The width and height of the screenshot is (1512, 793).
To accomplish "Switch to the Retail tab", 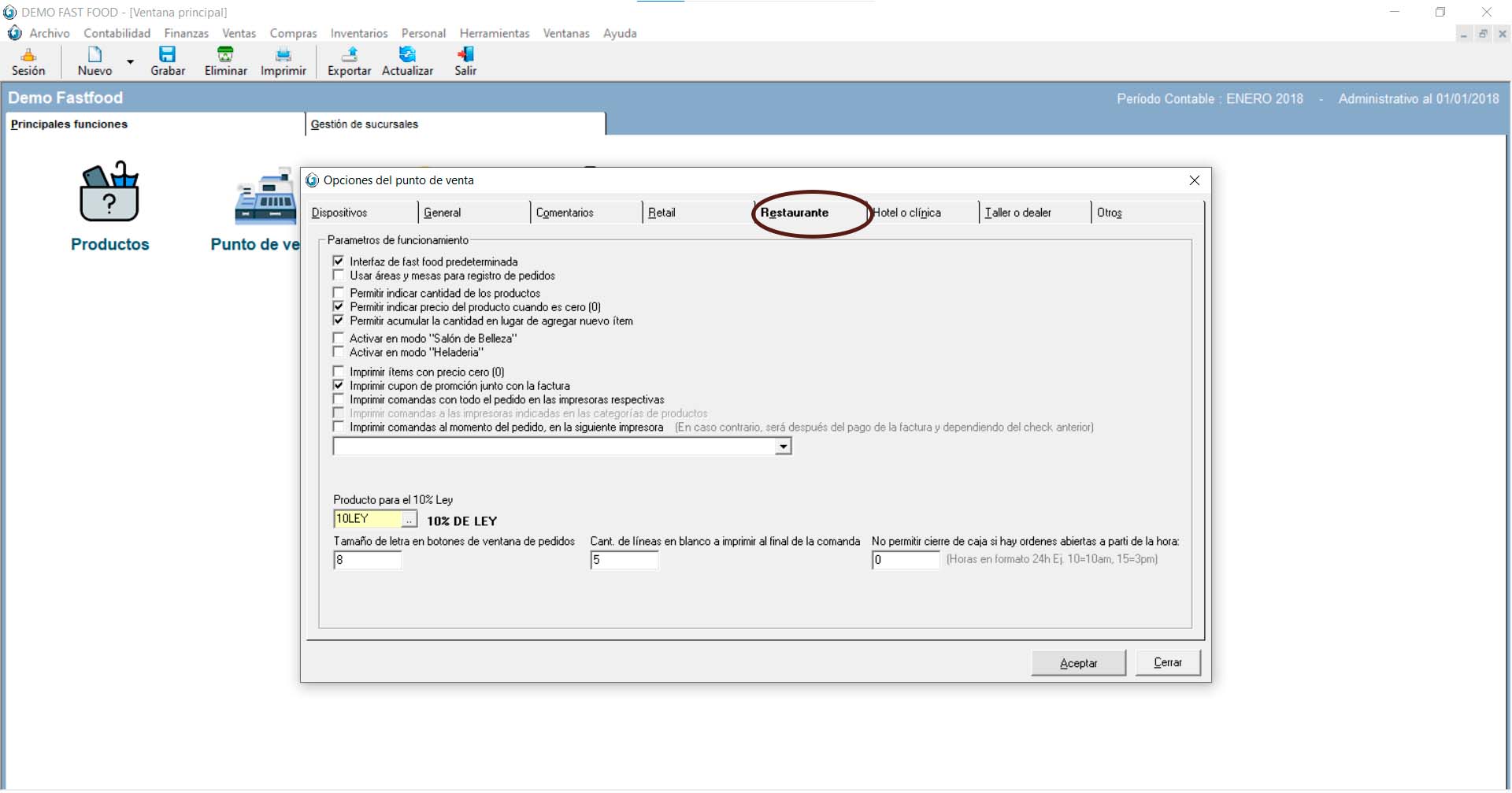I will point(661,213).
